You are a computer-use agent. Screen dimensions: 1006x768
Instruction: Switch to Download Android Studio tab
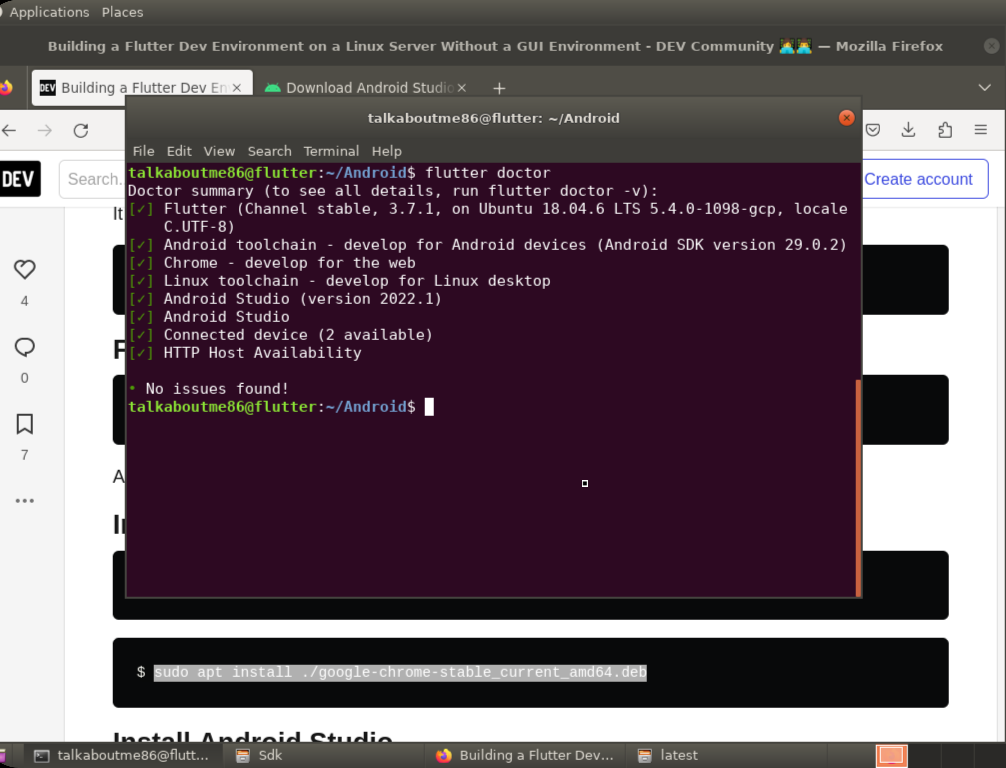tap(365, 88)
